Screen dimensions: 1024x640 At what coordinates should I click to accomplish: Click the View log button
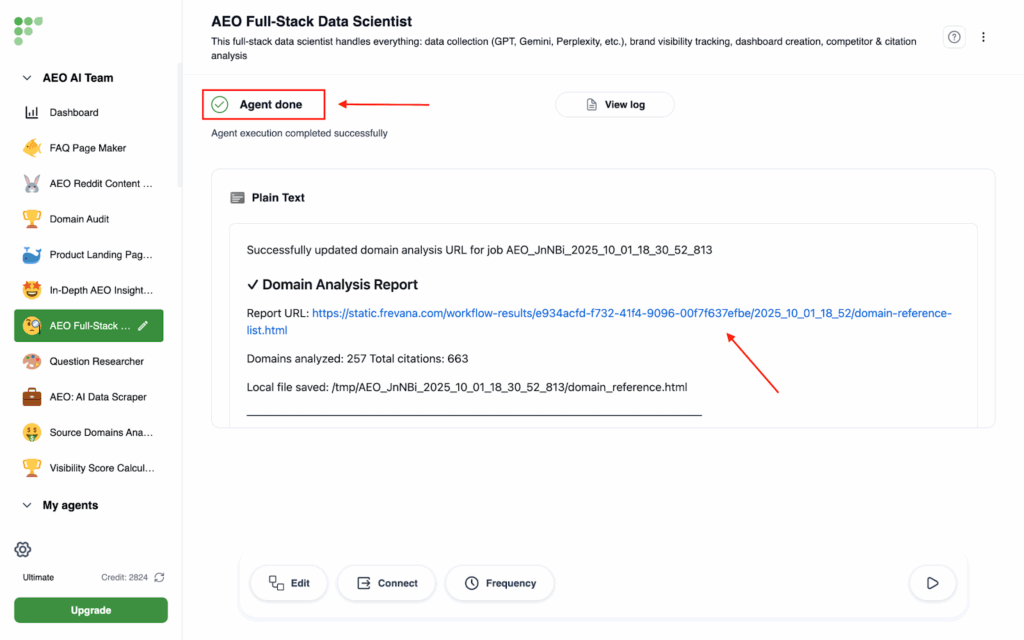point(614,105)
